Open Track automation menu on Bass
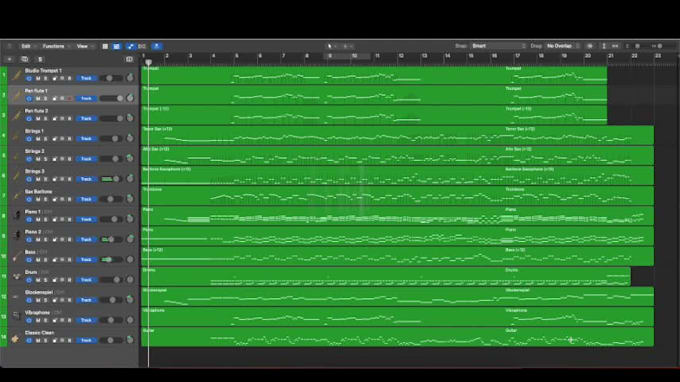Screen dimensions: 680x382 coord(86,260)
